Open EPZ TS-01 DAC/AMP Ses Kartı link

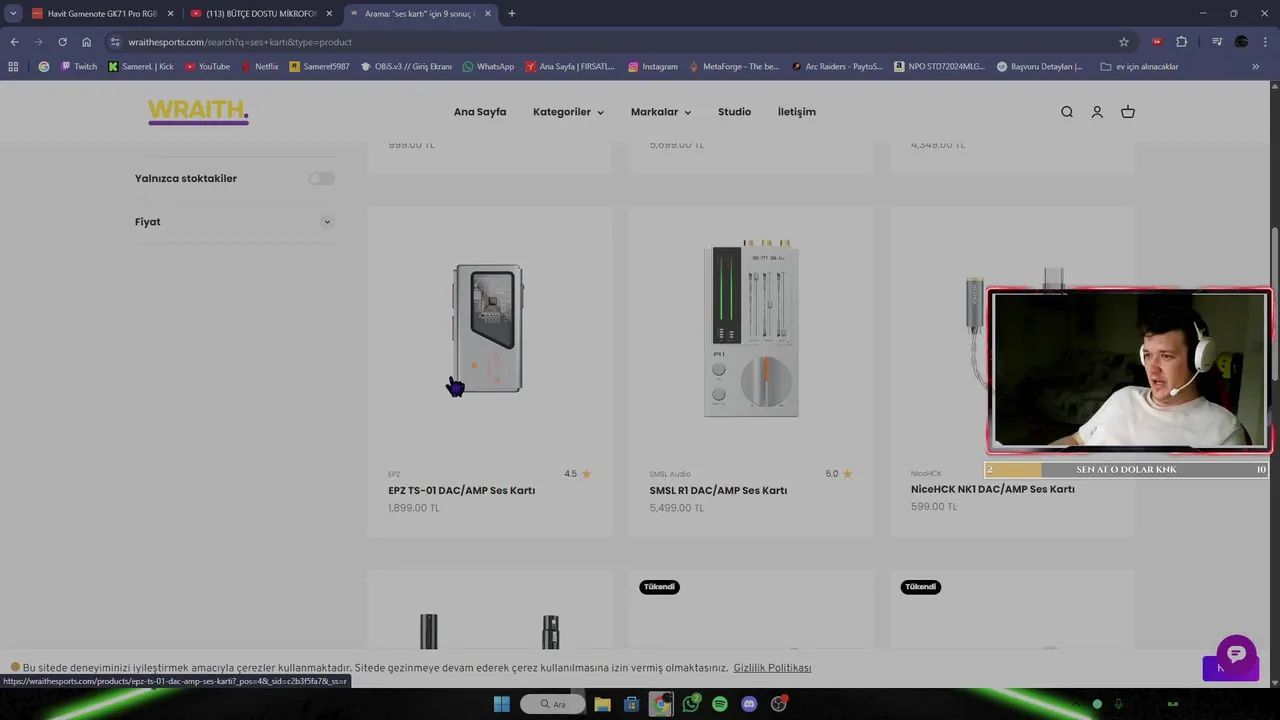pyautogui.click(x=461, y=490)
